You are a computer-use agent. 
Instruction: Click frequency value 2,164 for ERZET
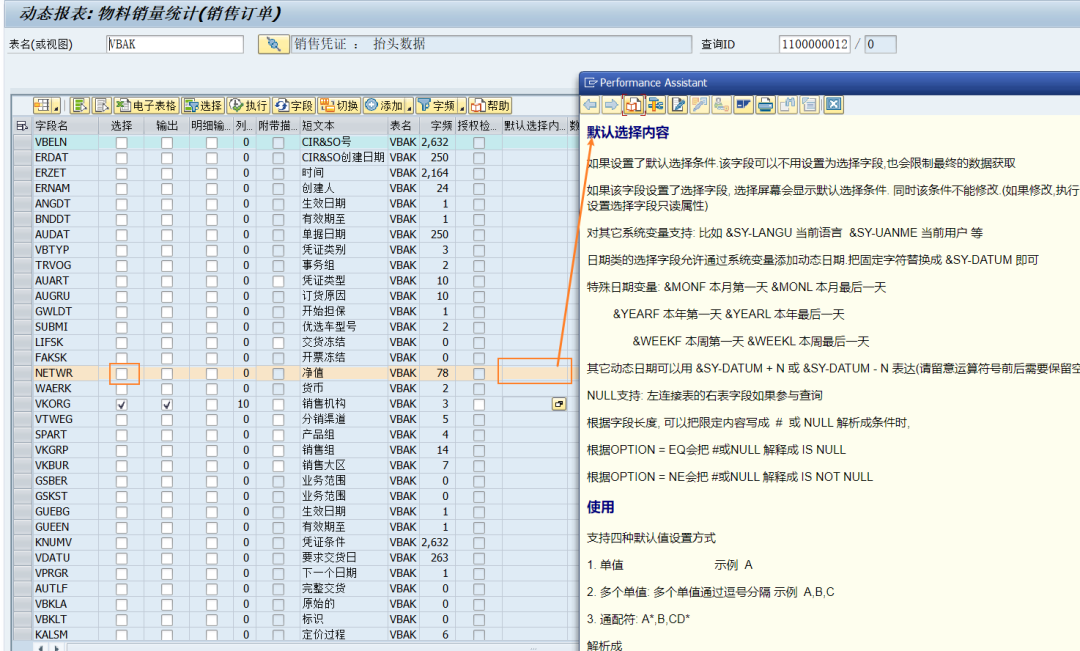click(435, 173)
